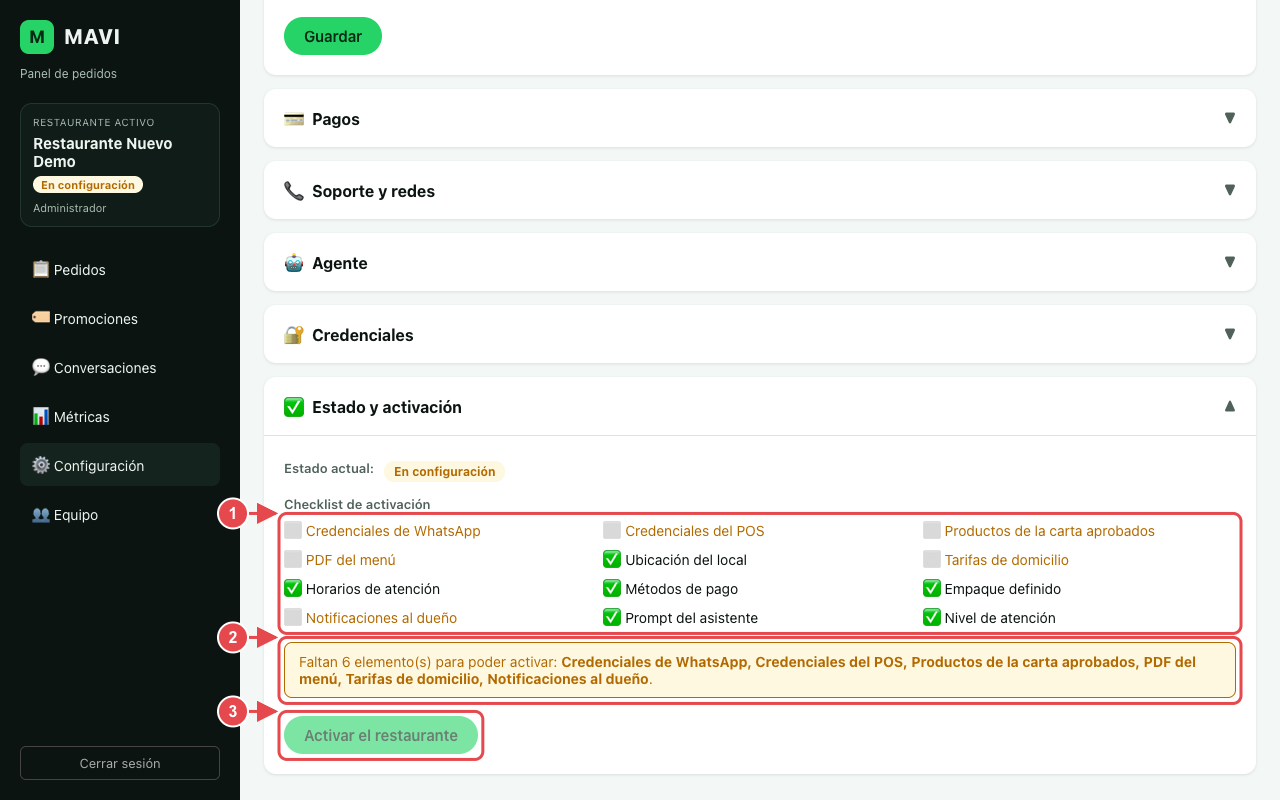Toggle the Horarios de atención checkbox
The width and height of the screenshot is (1280, 800).
pyautogui.click(x=293, y=588)
